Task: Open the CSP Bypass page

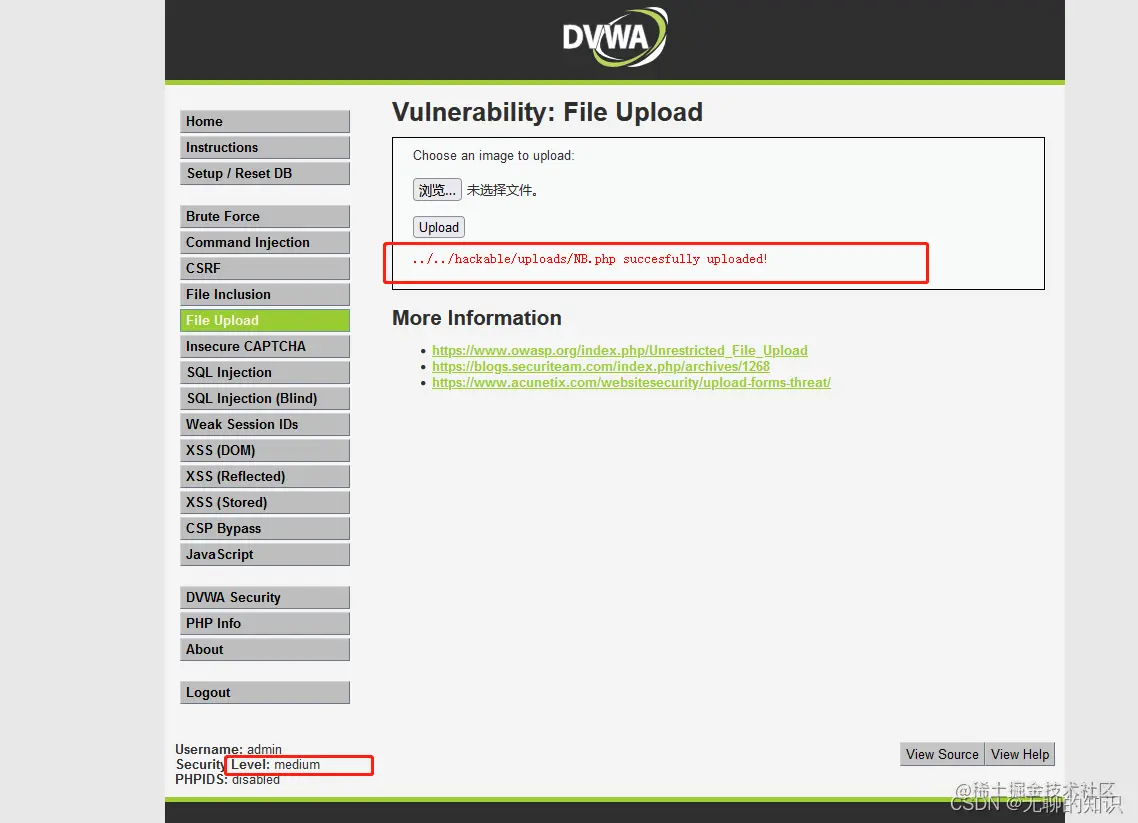Action: click(x=265, y=528)
